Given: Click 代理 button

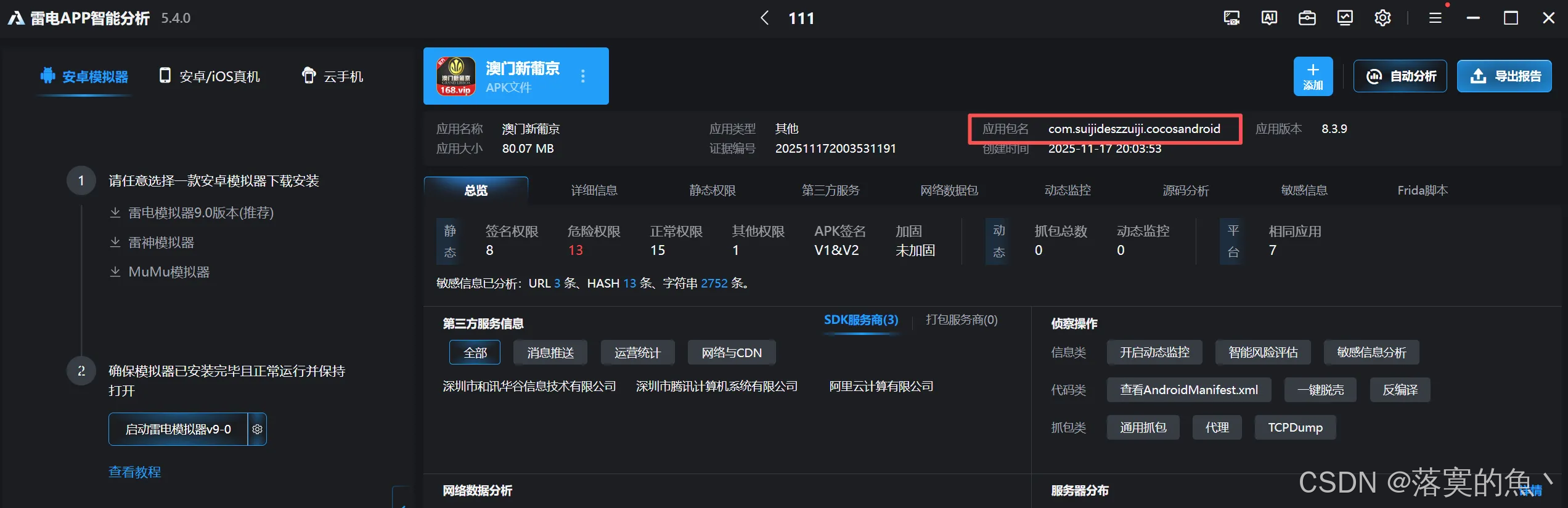Looking at the screenshot, I should [x=1217, y=428].
